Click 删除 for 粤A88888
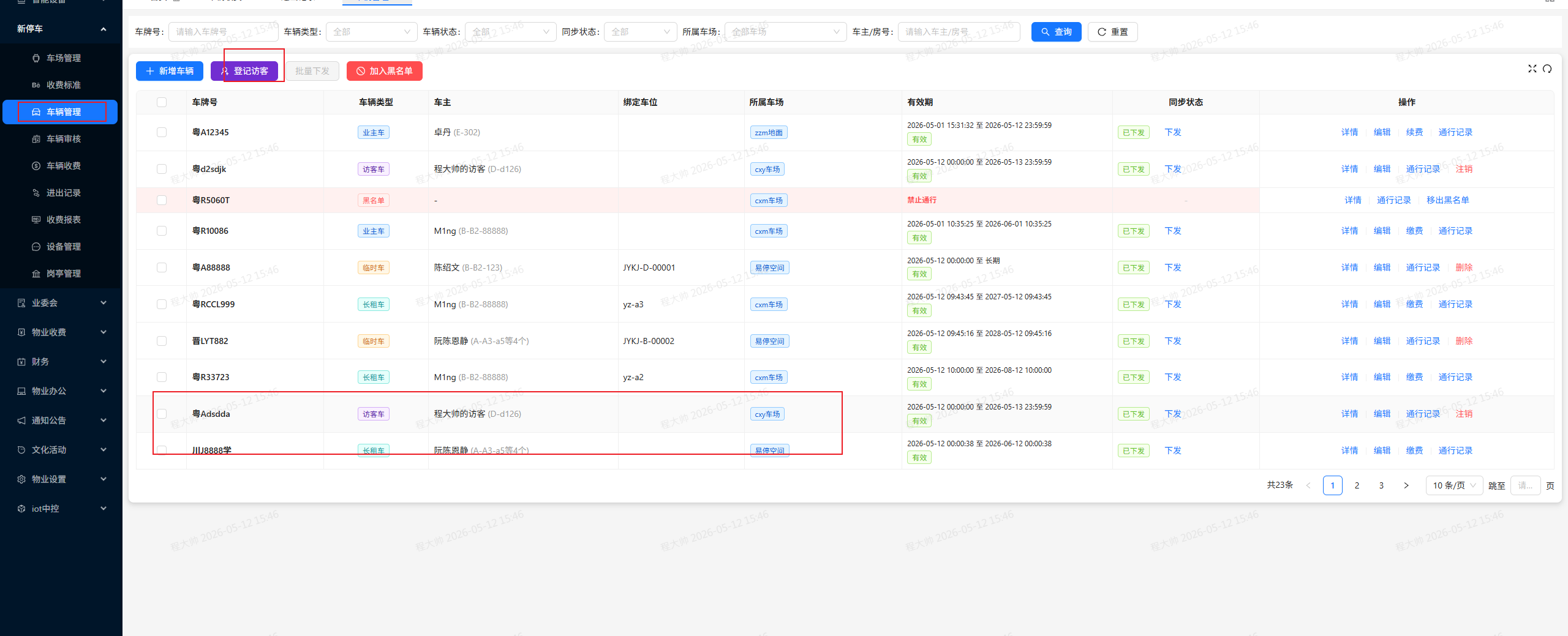Image resolution: width=1568 pixels, height=636 pixels. pyautogui.click(x=1464, y=267)
